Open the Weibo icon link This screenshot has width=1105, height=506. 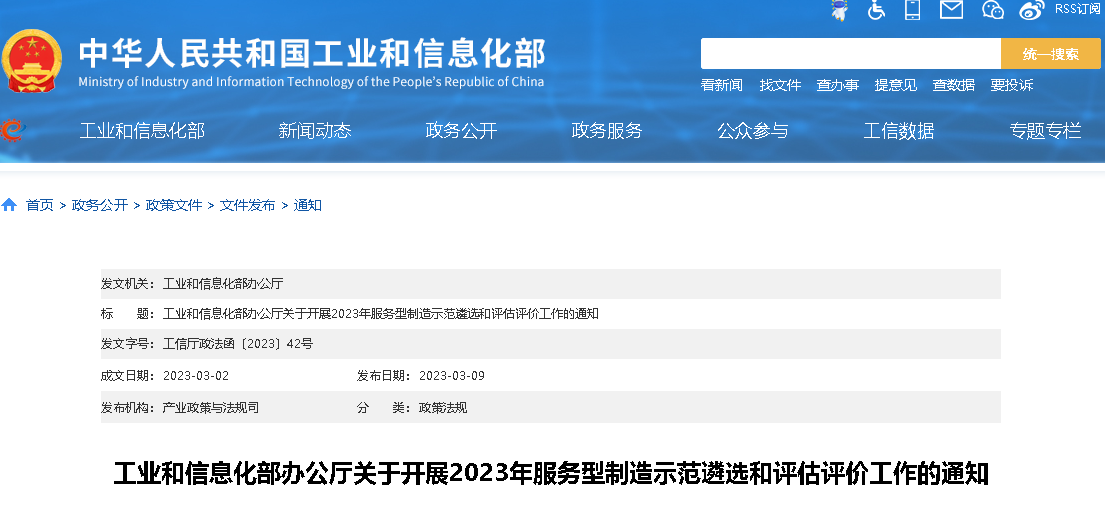coord(1031,10)
